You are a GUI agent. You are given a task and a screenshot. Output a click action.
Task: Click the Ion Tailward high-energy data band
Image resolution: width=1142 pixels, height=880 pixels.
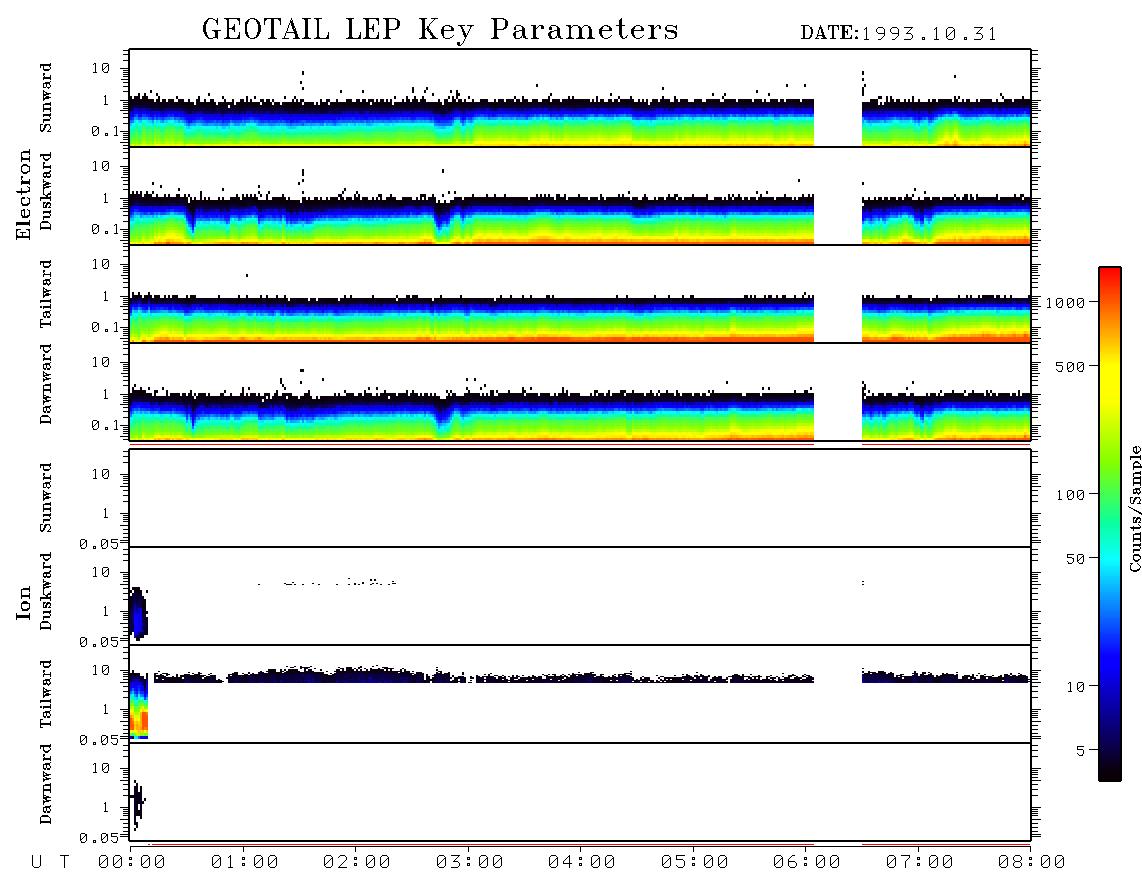[x=590, y=676]
